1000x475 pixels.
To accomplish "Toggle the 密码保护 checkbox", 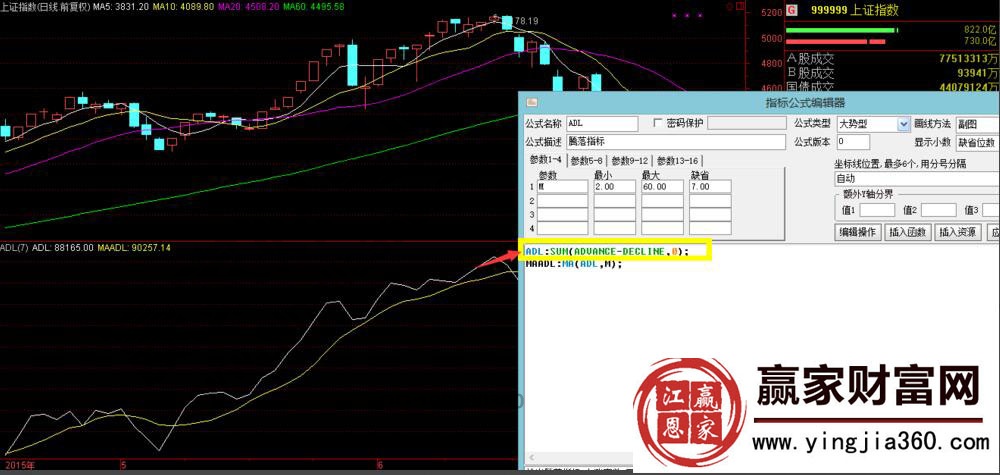I will [x=657, y=124].
